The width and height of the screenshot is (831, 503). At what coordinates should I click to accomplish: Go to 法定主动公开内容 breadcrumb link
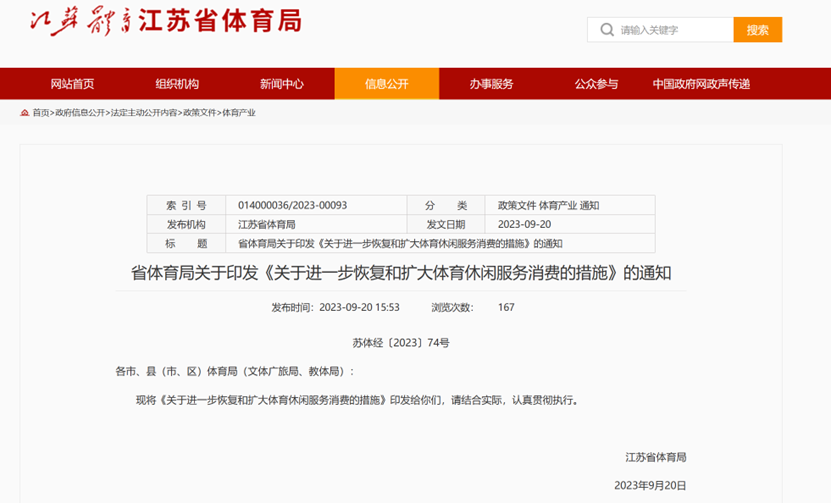[x=144, y=113]
